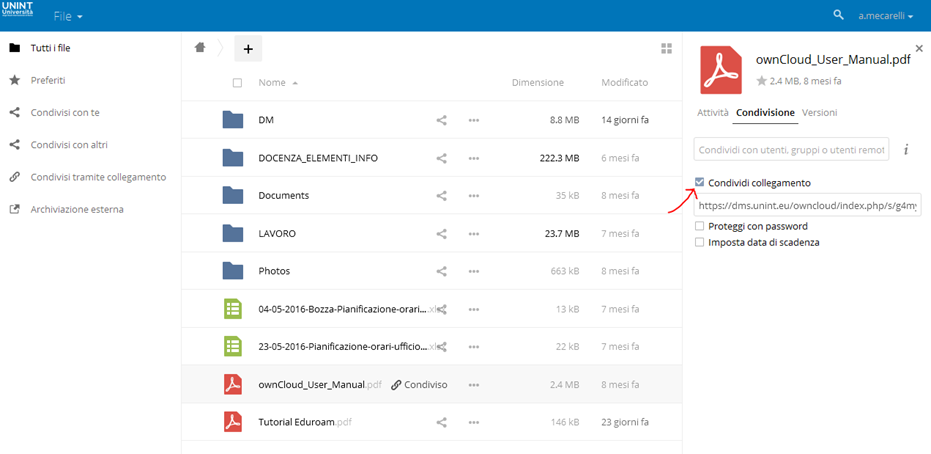The width and height of the screenshot is (931, 454).
Task: Enable Proteggi con password
Action: (x=699, y=226)
